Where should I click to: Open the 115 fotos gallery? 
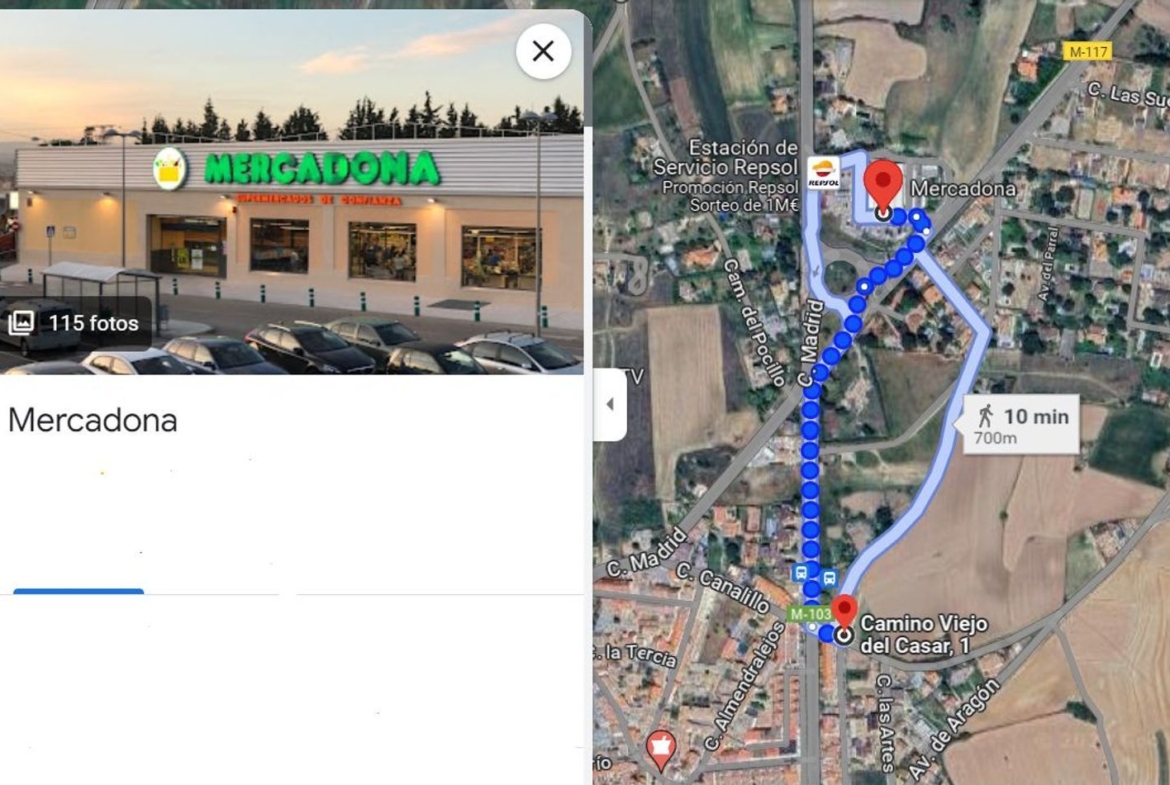click(x=75, y=323)
